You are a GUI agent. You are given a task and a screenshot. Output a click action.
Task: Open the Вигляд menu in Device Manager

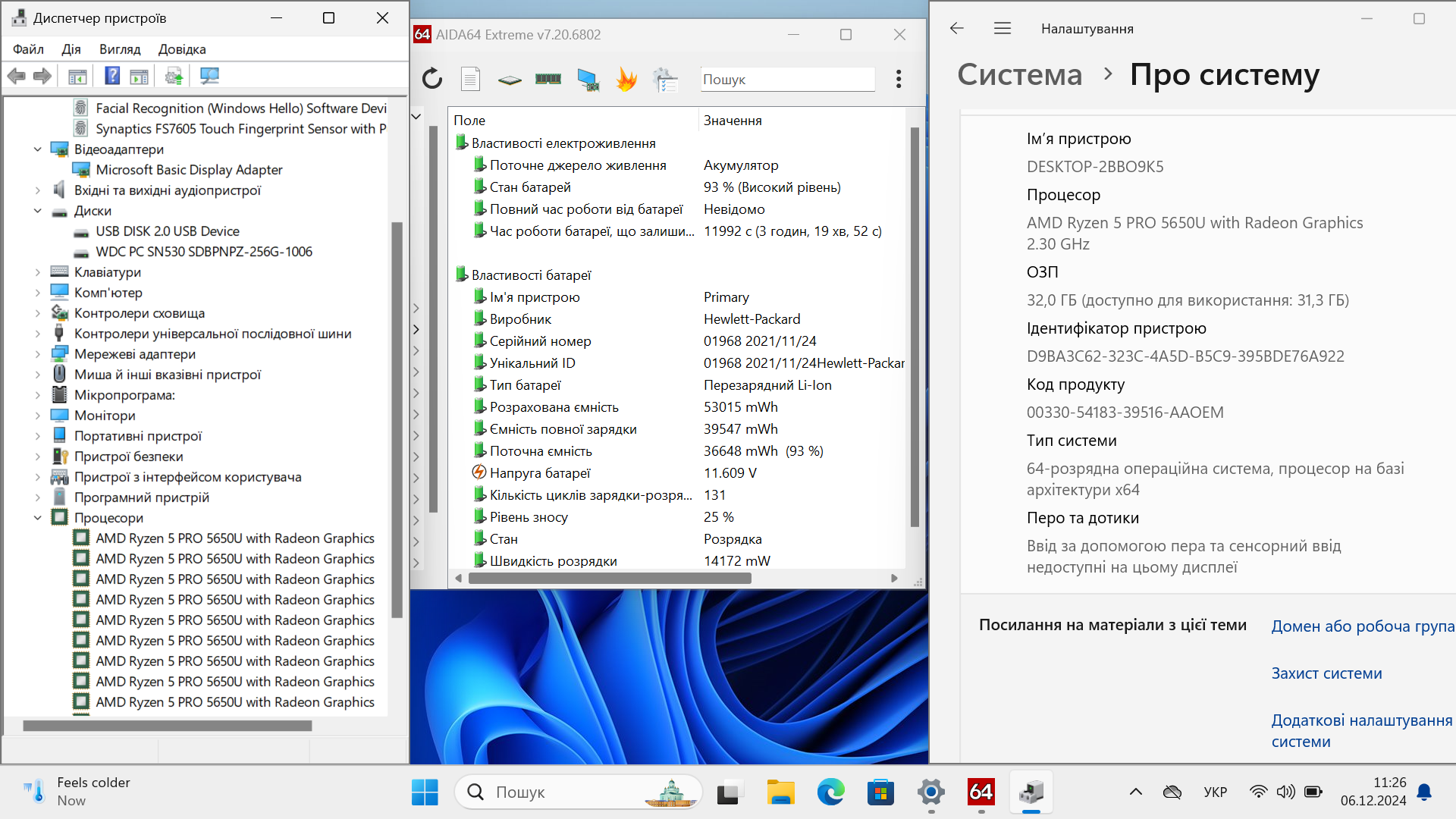tap(120, 49)
